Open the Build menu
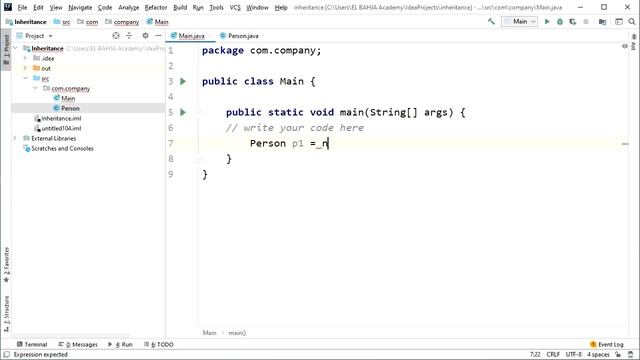Image resolution: width=640 pixels, height=360 pixels. click(180, 7)
